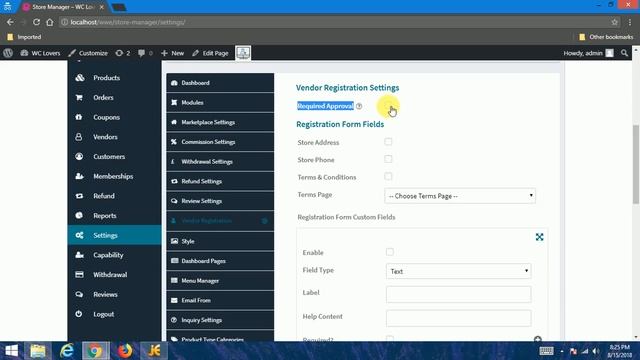Screen dimensions: 640x360
Task: Click the Chrome home button
Action: tap(50, 22)
